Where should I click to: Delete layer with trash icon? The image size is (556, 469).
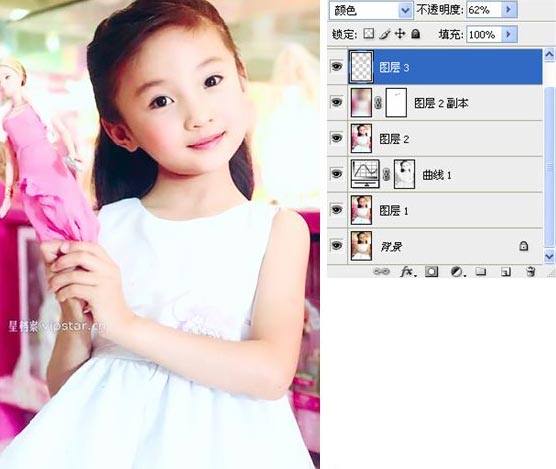pos(530,272)
